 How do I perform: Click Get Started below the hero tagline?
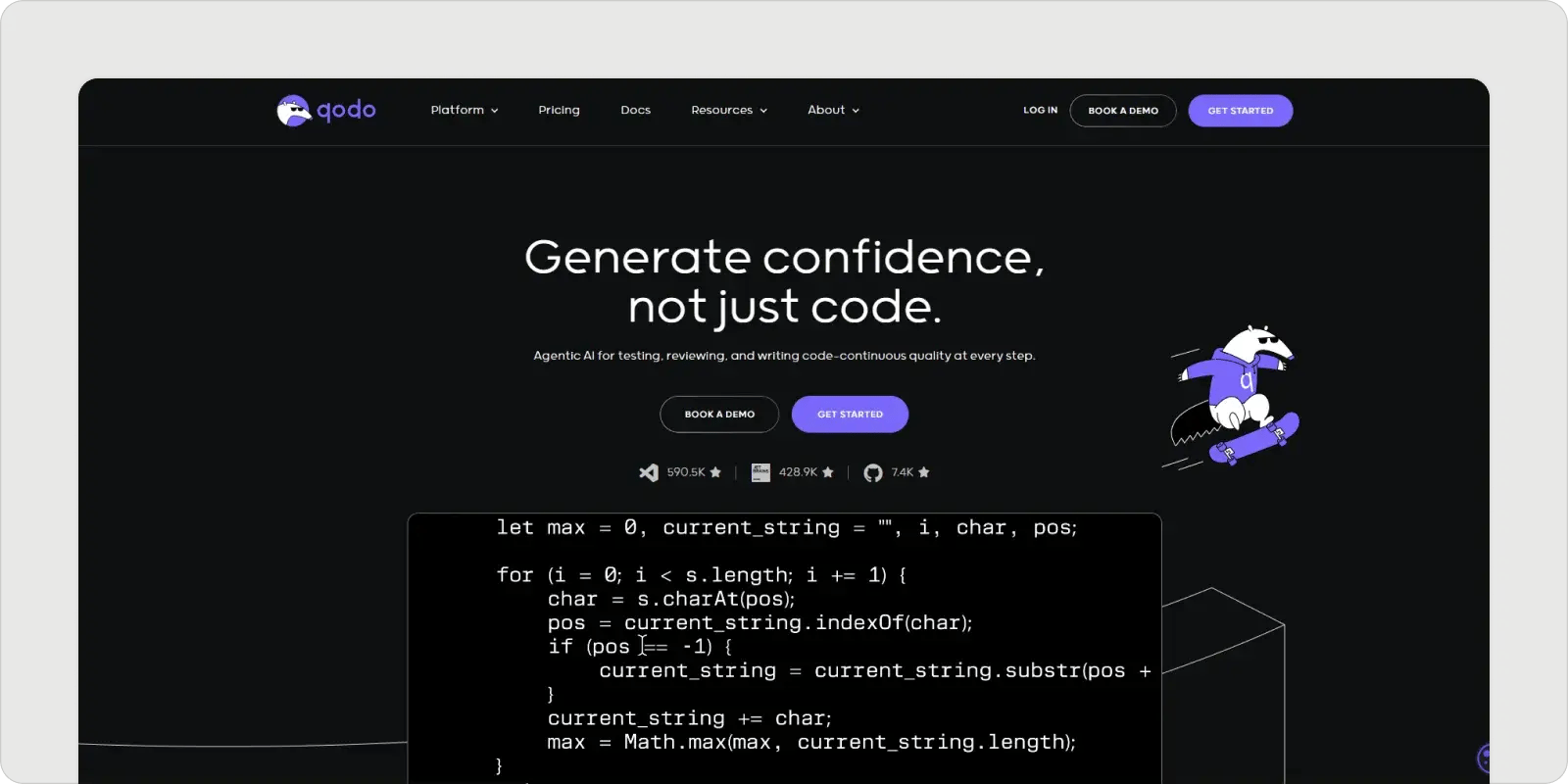[850, 415]
